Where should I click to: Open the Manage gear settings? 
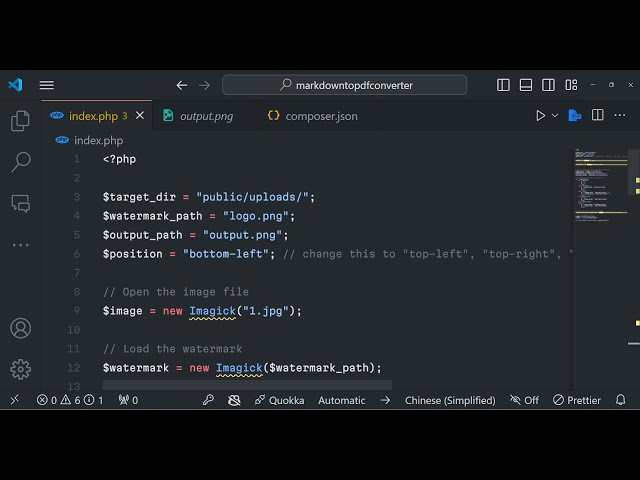(x=20, y=369)
